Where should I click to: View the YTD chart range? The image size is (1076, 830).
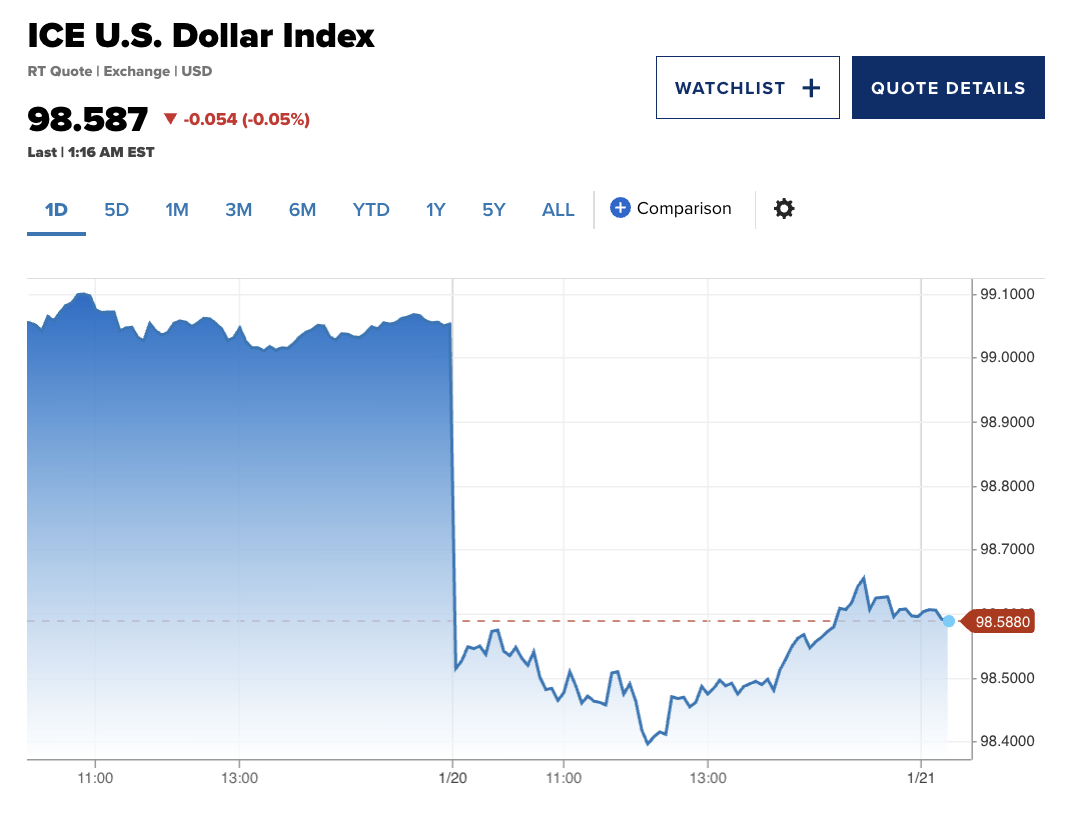click(371, 210)
